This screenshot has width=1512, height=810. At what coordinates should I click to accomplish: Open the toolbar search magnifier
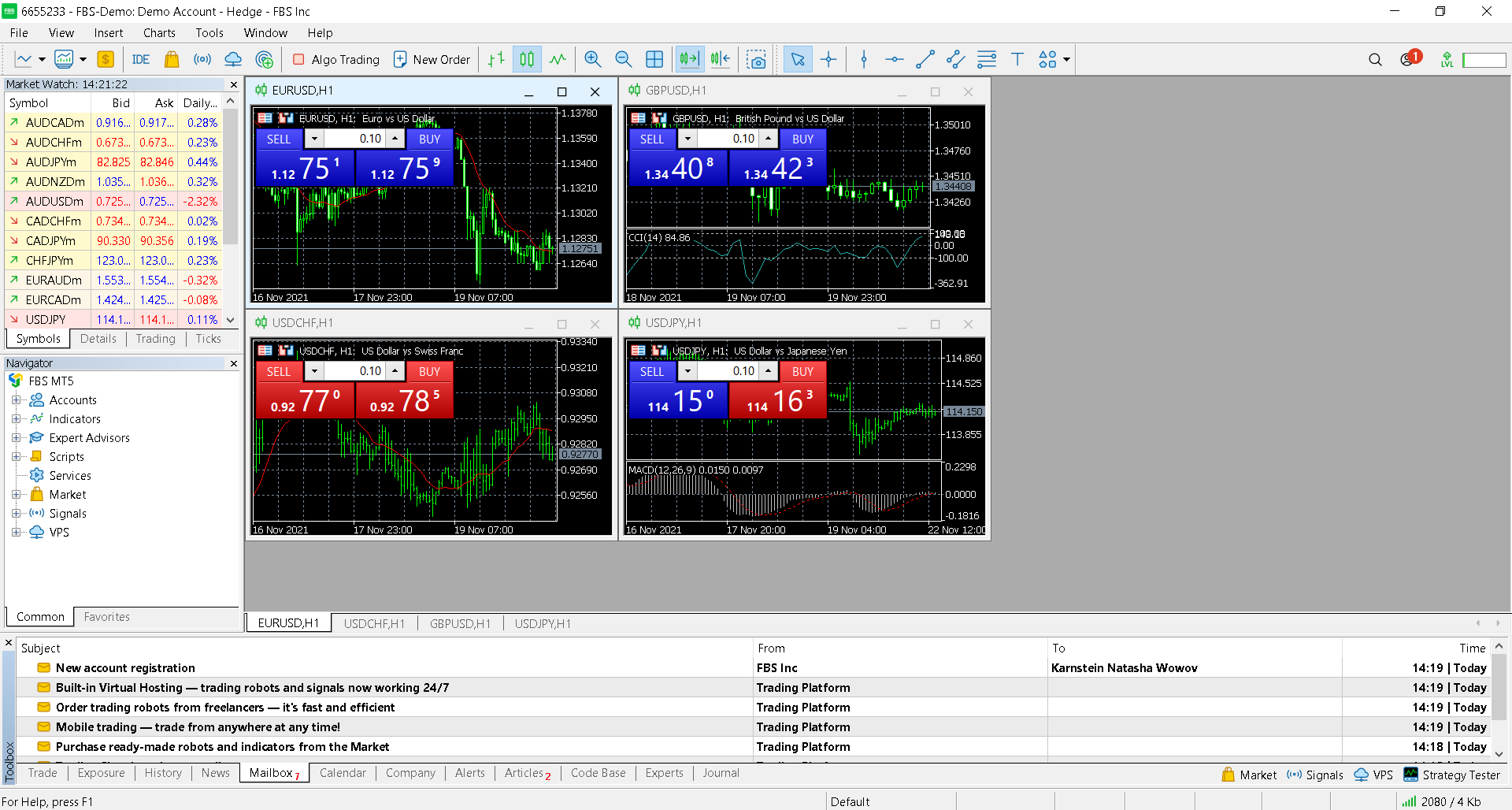pos(1375,59)
